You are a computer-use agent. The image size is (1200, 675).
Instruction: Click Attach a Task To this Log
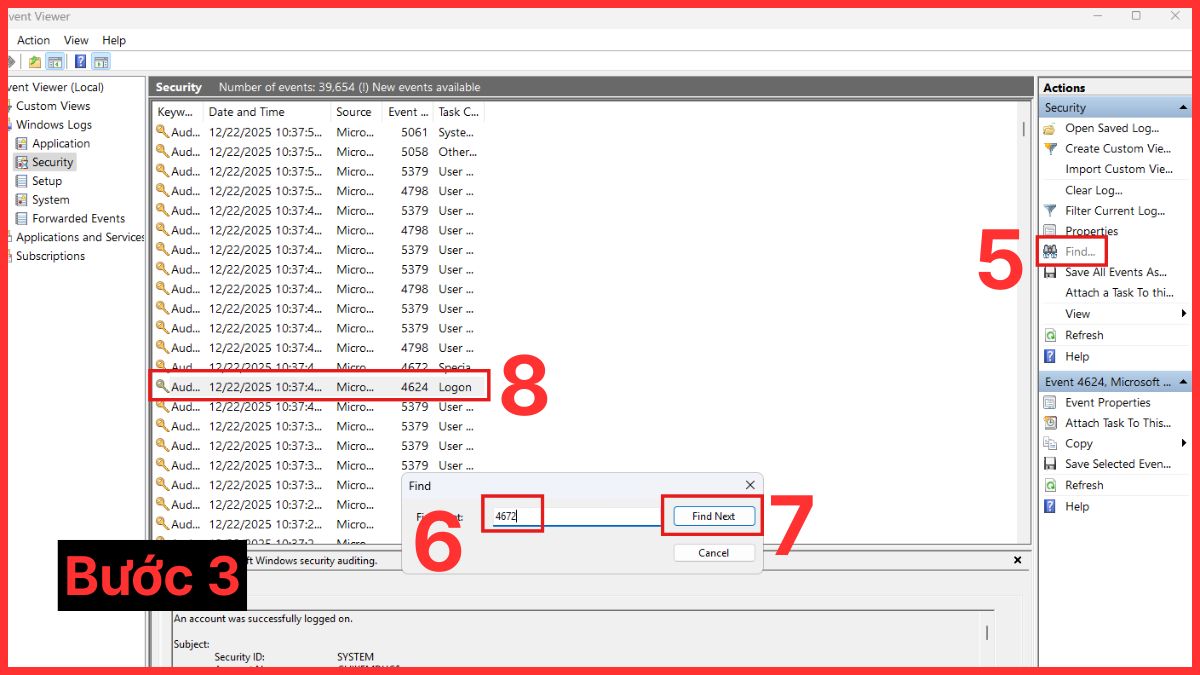point(1119,293)
